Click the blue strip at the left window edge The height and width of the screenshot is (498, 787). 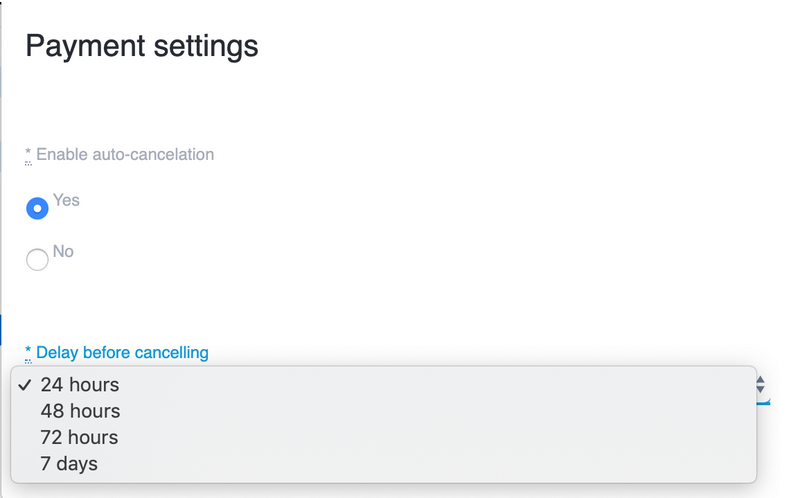[2, 330]
